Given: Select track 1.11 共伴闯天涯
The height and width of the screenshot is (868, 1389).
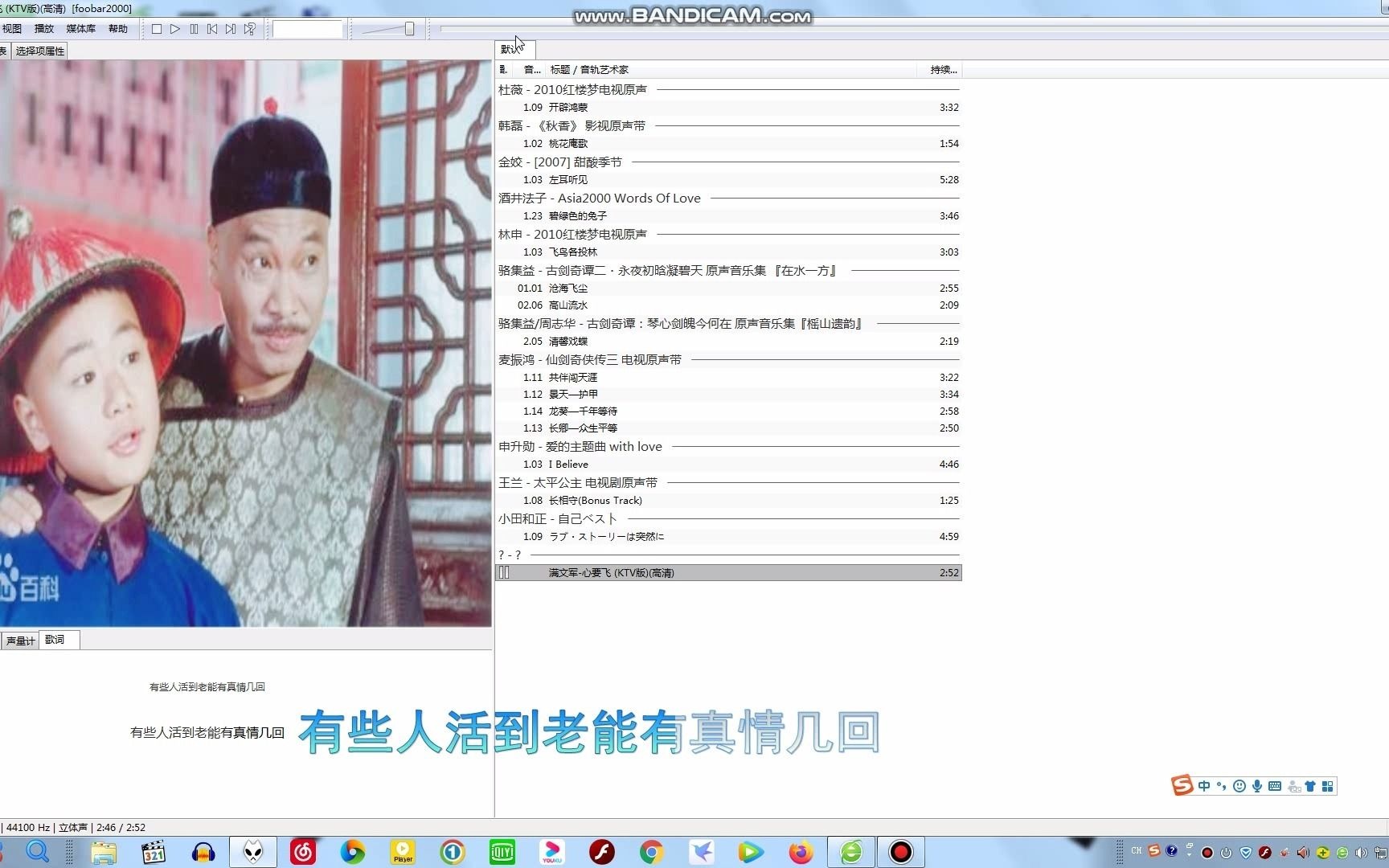Looking at the screenshot, I should tap(728, 377).
